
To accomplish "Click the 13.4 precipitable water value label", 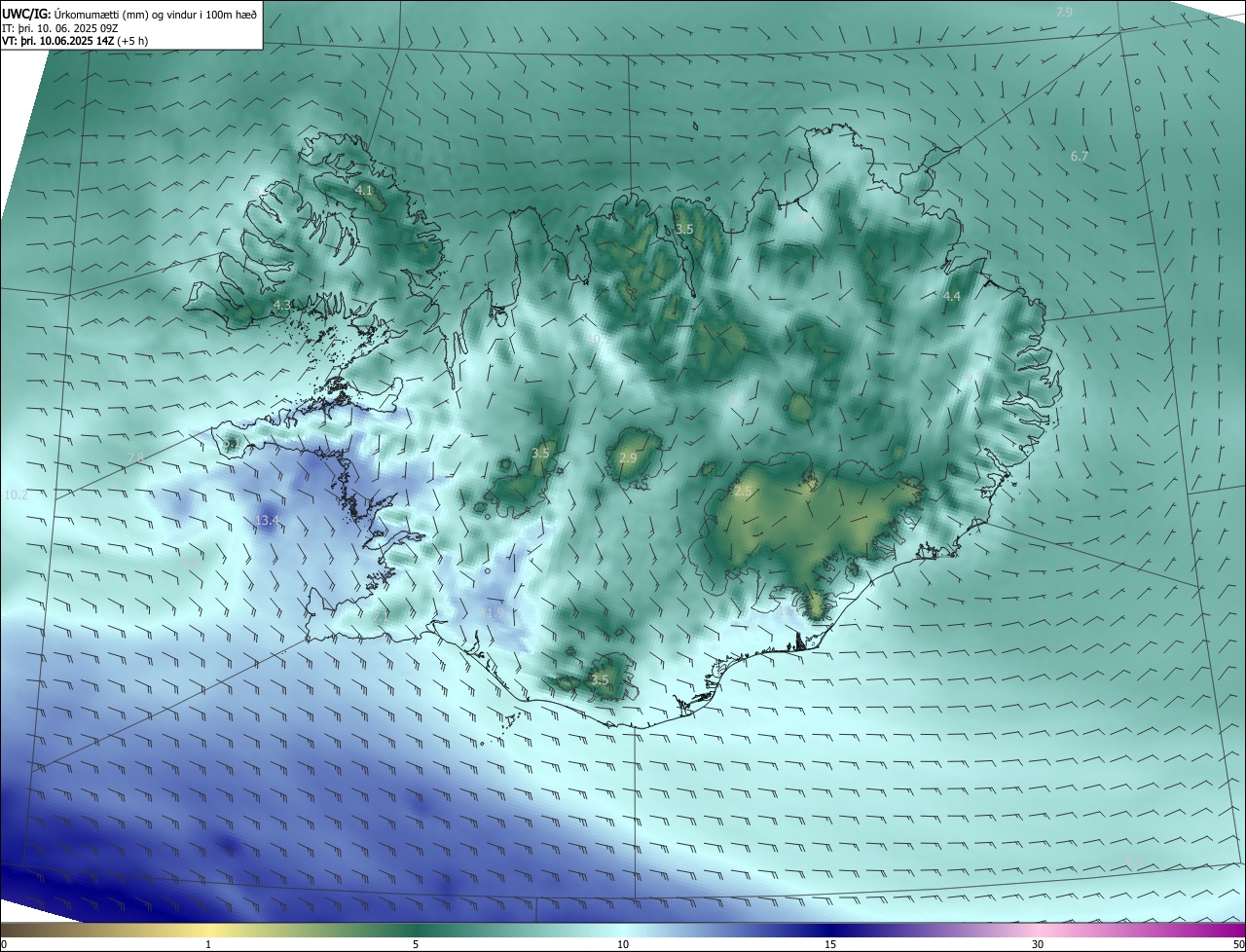I will pyautogui.click(x=268, y=522).
